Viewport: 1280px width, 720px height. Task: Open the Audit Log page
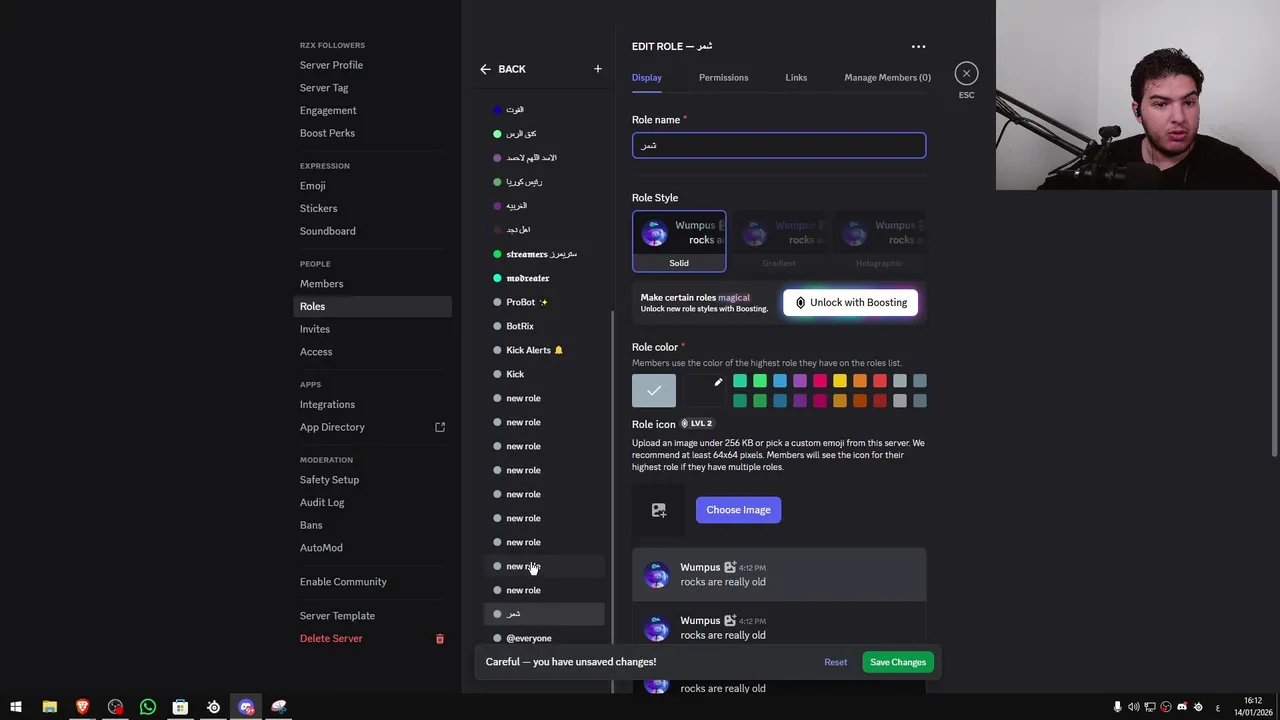(x=372, y=503)
